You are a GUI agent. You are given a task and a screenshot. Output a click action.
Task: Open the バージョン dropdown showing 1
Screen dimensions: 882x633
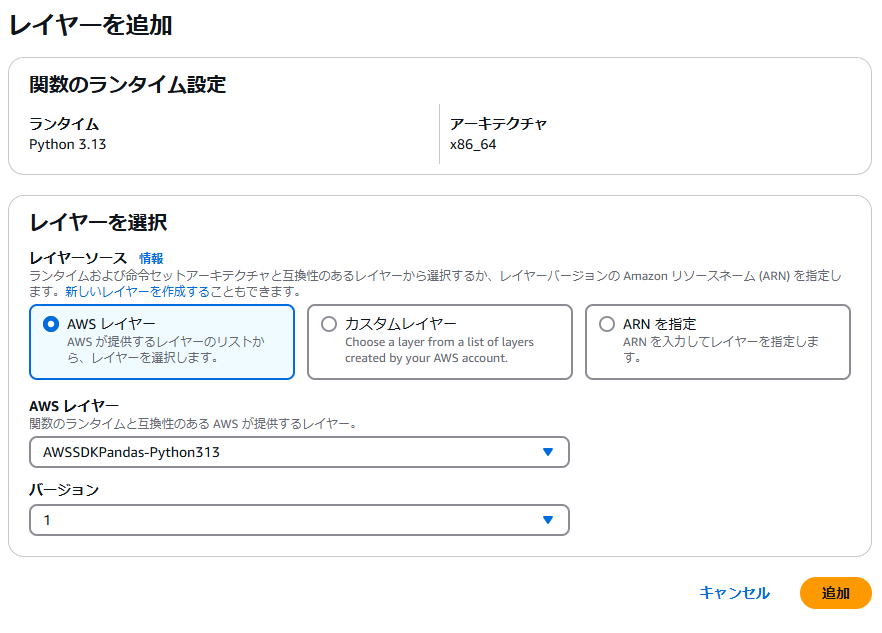[299, 520]
